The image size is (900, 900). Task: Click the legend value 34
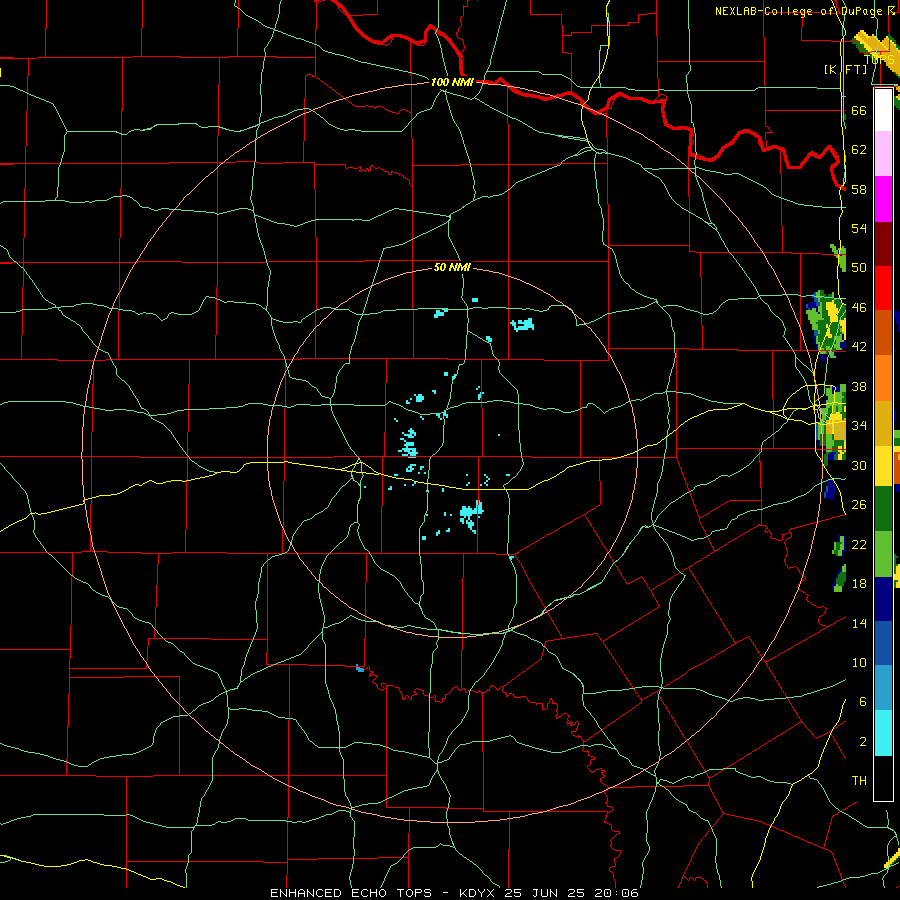(x=859, y=426)
